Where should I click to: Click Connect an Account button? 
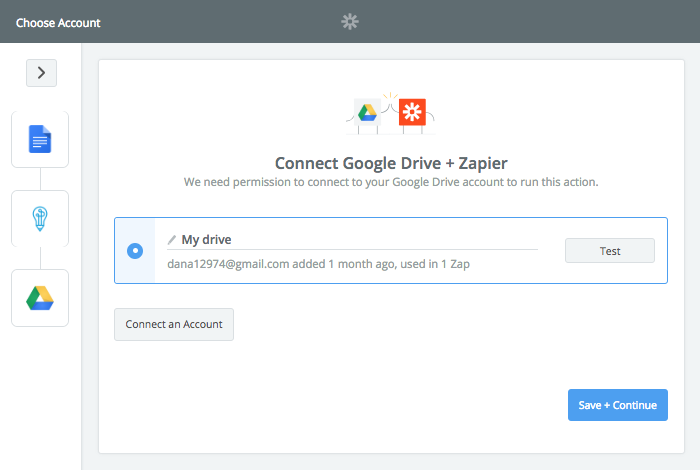coord(174,324)
